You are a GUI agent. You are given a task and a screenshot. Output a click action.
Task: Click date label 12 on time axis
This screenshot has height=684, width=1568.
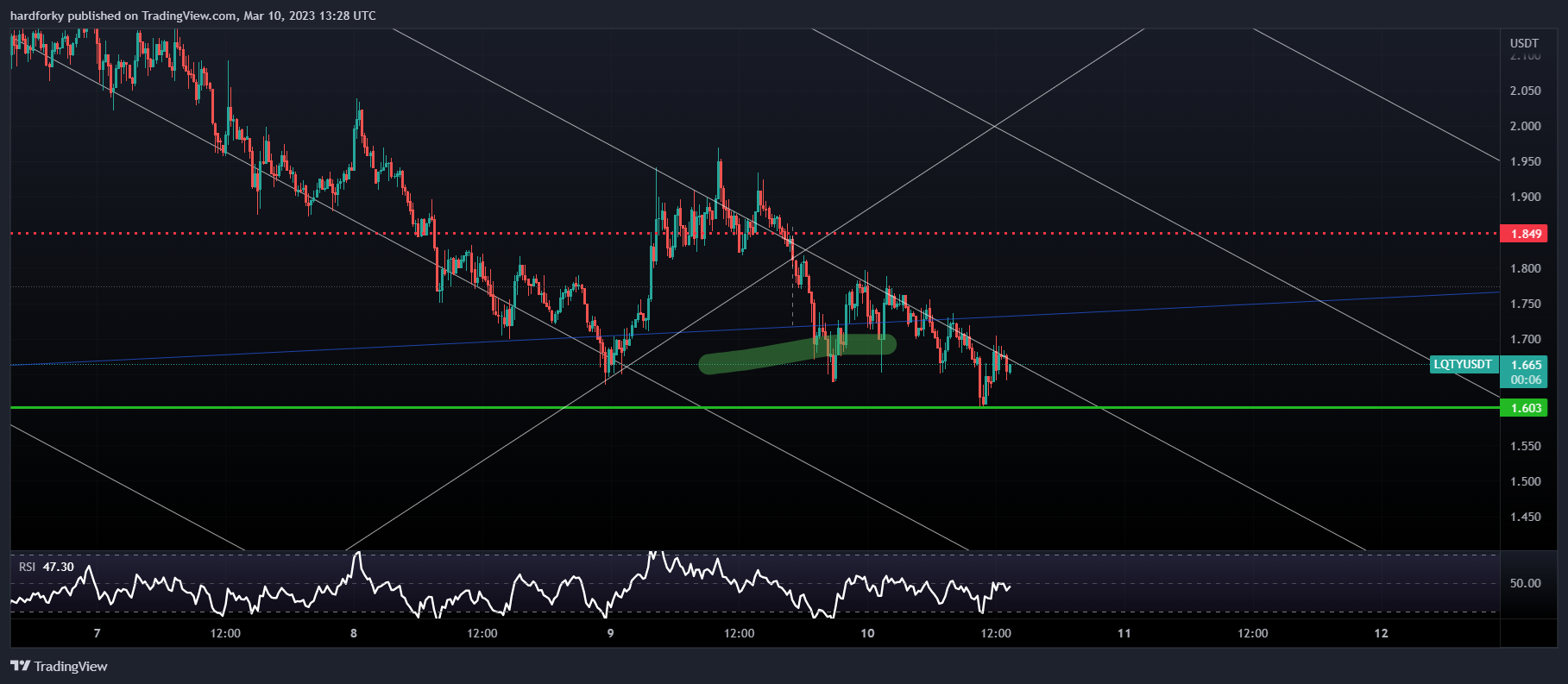click(1381, 633)
